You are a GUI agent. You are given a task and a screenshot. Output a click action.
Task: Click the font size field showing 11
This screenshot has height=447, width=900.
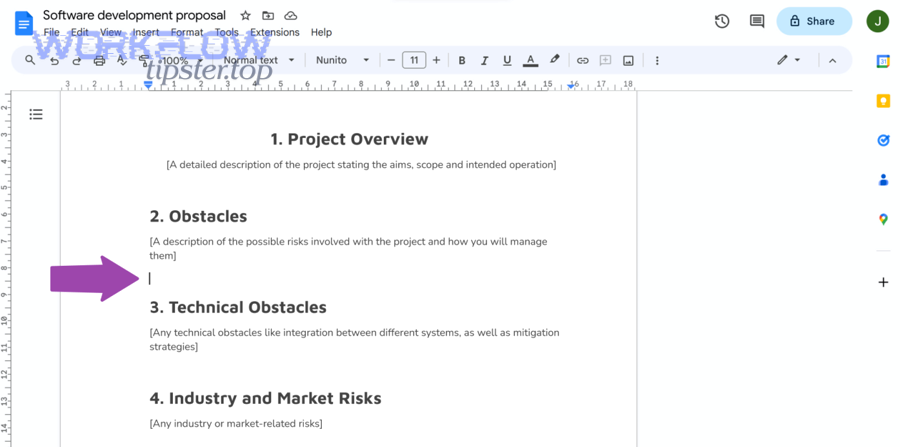point(414,60)
